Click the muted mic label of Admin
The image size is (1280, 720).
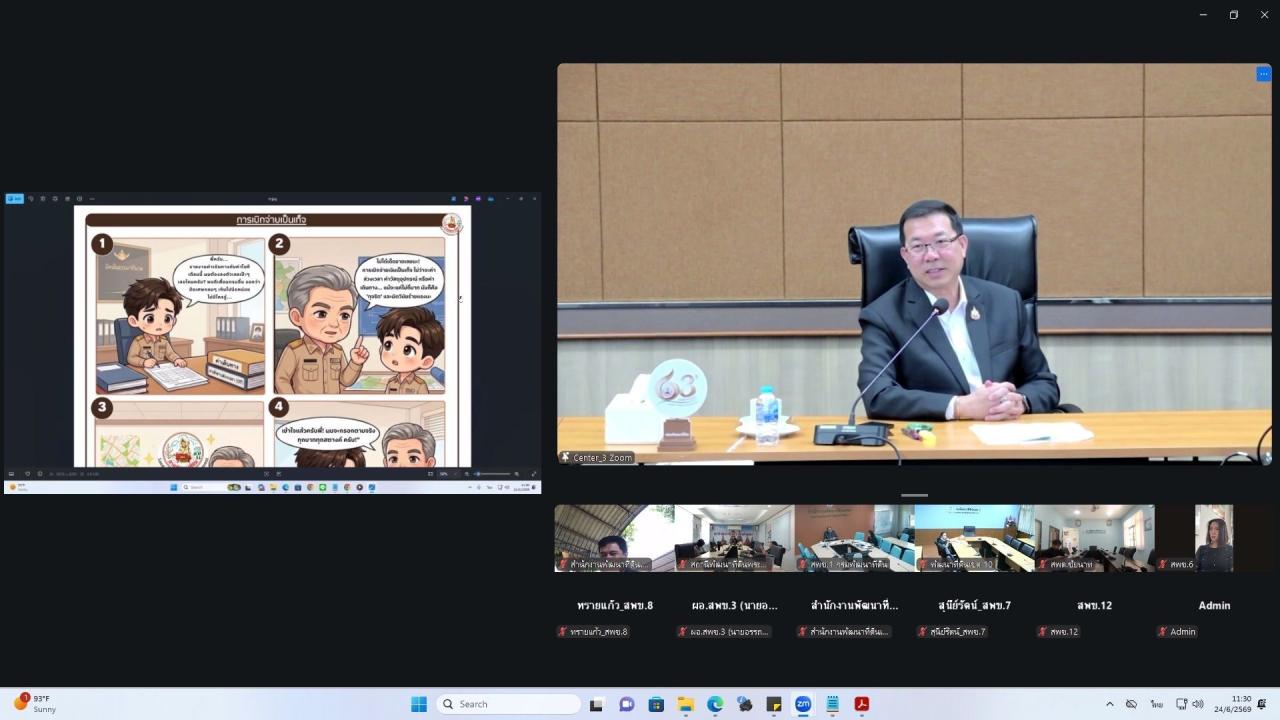[1177, 632]
